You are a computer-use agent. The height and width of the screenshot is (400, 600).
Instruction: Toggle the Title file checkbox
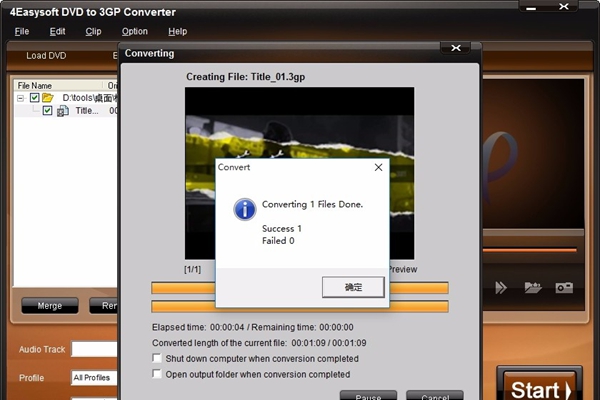click(x=47, y=111)
